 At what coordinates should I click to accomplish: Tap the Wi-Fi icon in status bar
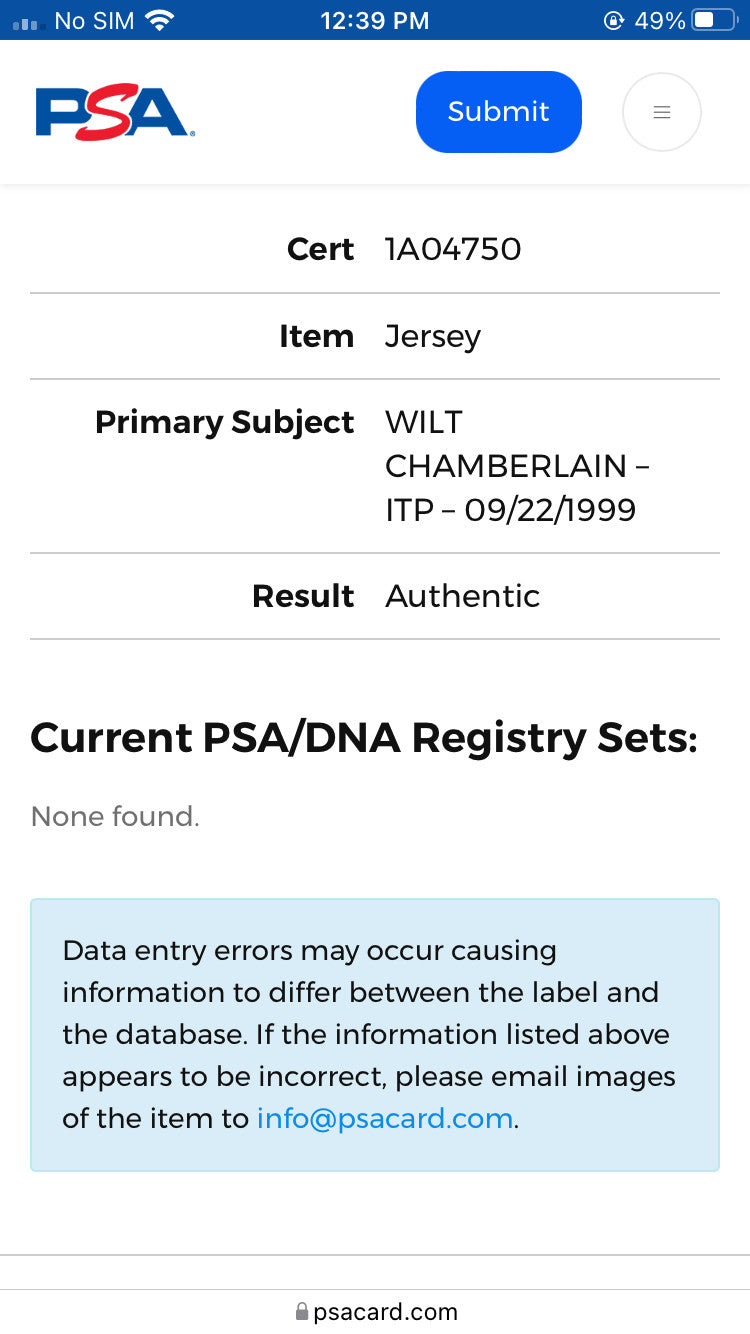(158, 20)
